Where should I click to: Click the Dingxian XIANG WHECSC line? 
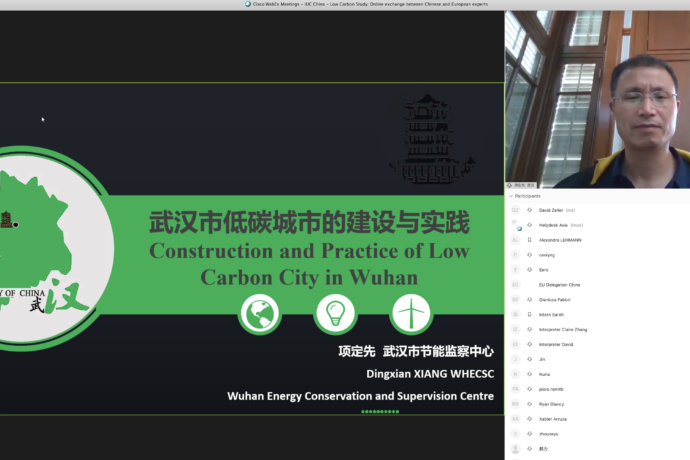pos(430,374)
